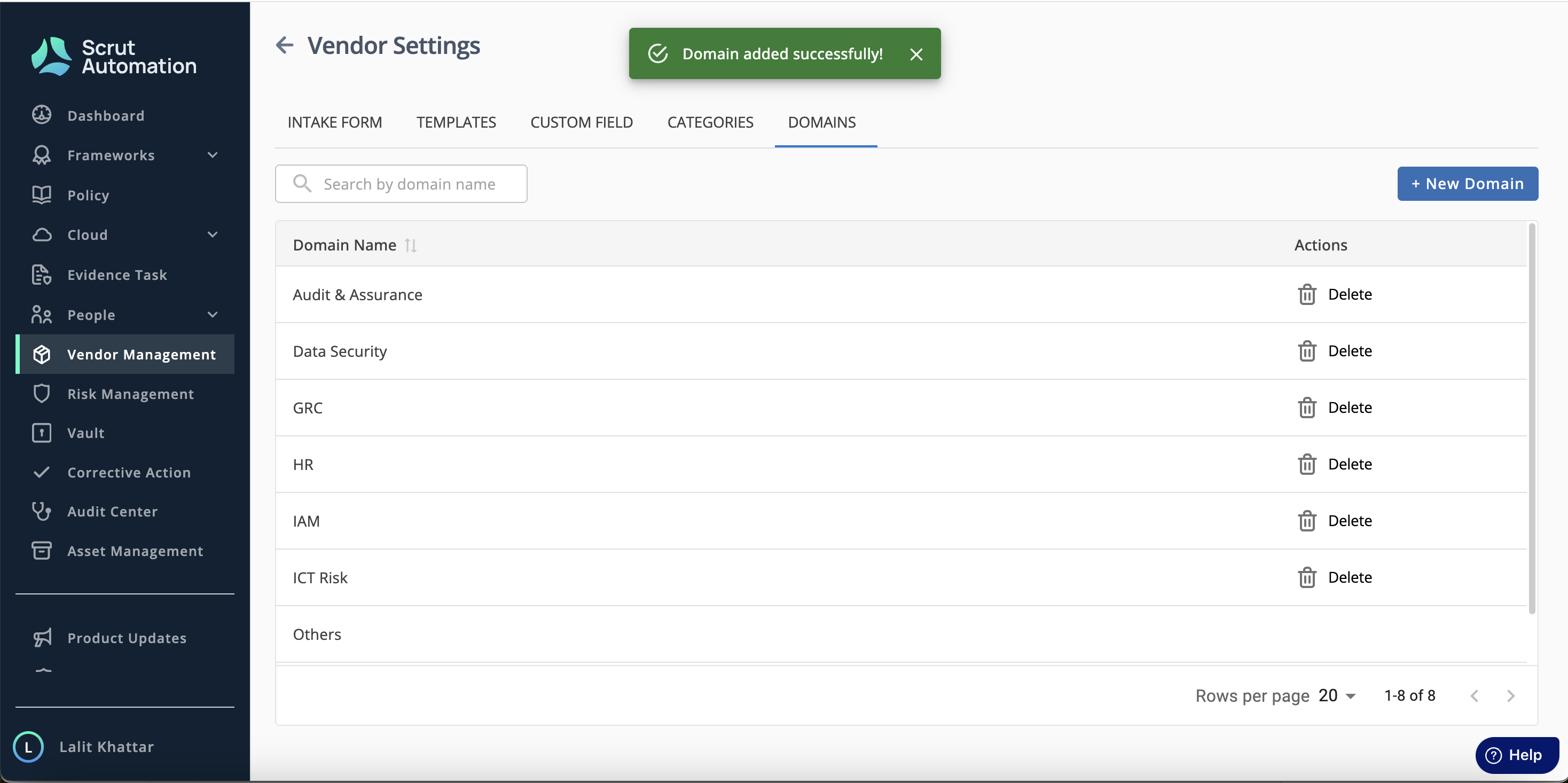The image size is (1568, 783).
Task: Go to the previous page arrow
Action: [1474, 695]
